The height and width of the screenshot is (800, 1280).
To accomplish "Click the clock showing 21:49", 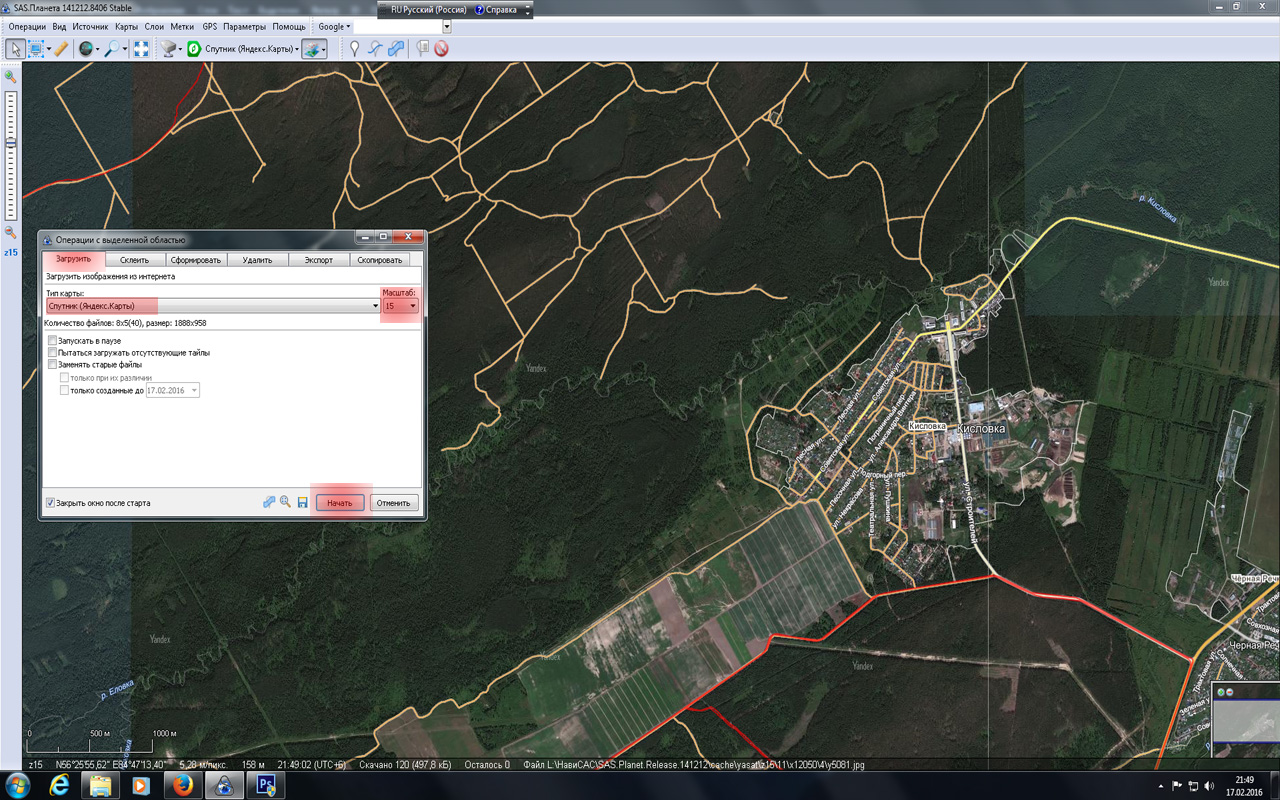I will pos(1244,780).
